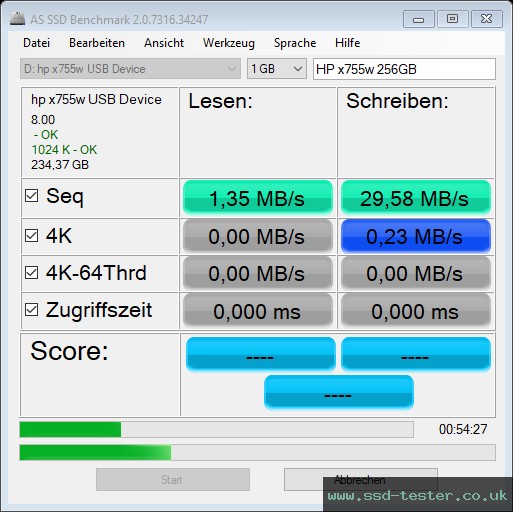Click the 4K write result 0,23 MB/s
The image size is (513, 512).
pyautogui.click(x=416, y=236)
